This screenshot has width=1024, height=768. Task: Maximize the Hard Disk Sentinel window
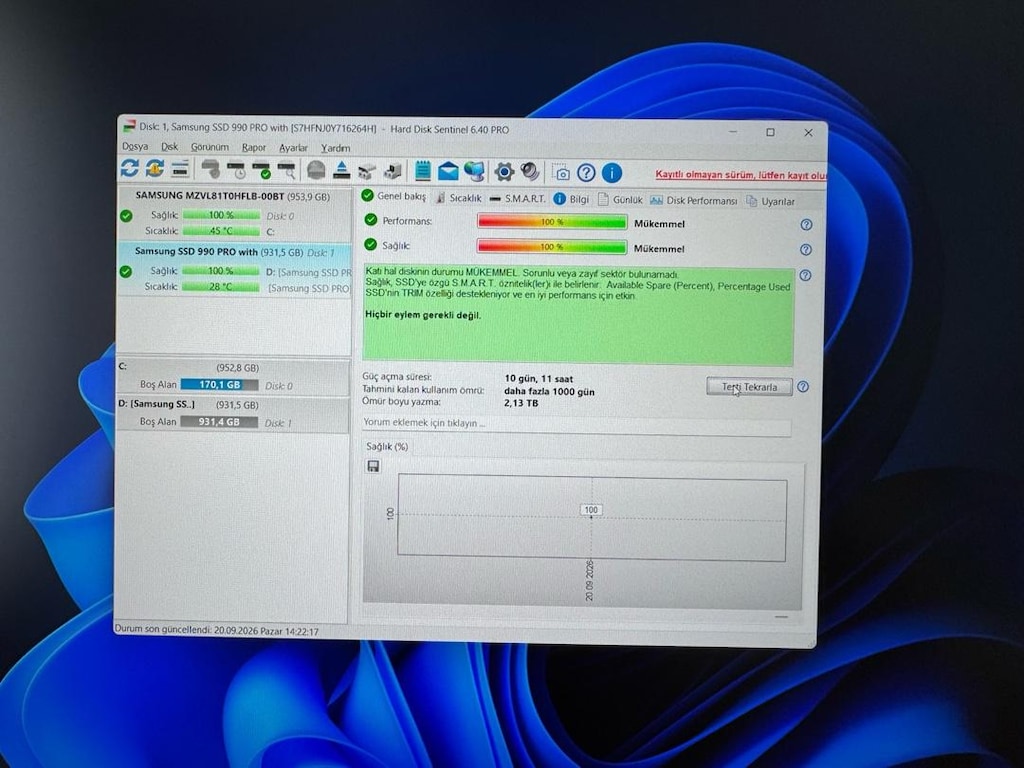coord(771,133)
